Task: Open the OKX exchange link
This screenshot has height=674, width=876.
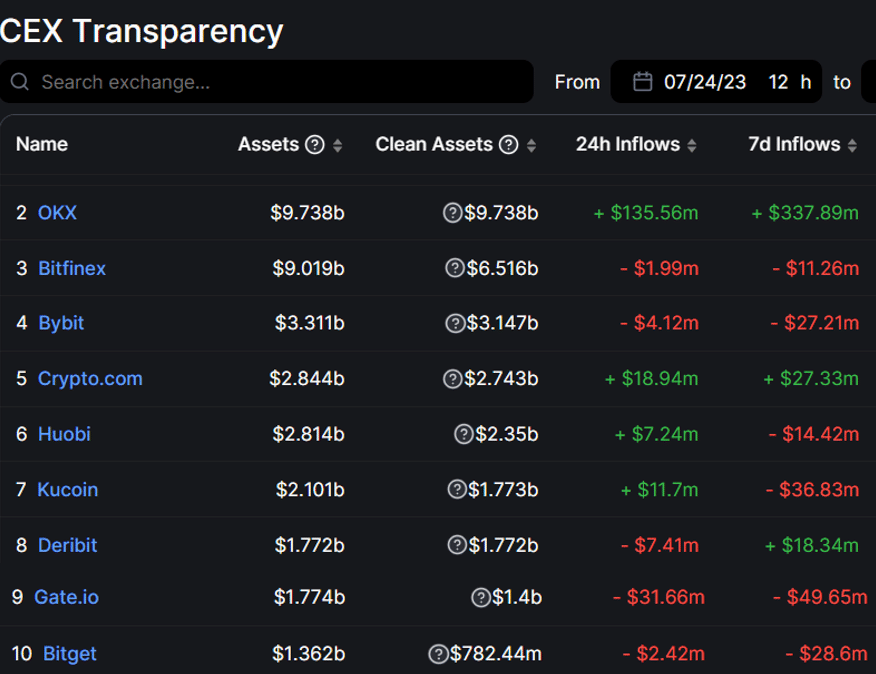Action: pos(57,213)
